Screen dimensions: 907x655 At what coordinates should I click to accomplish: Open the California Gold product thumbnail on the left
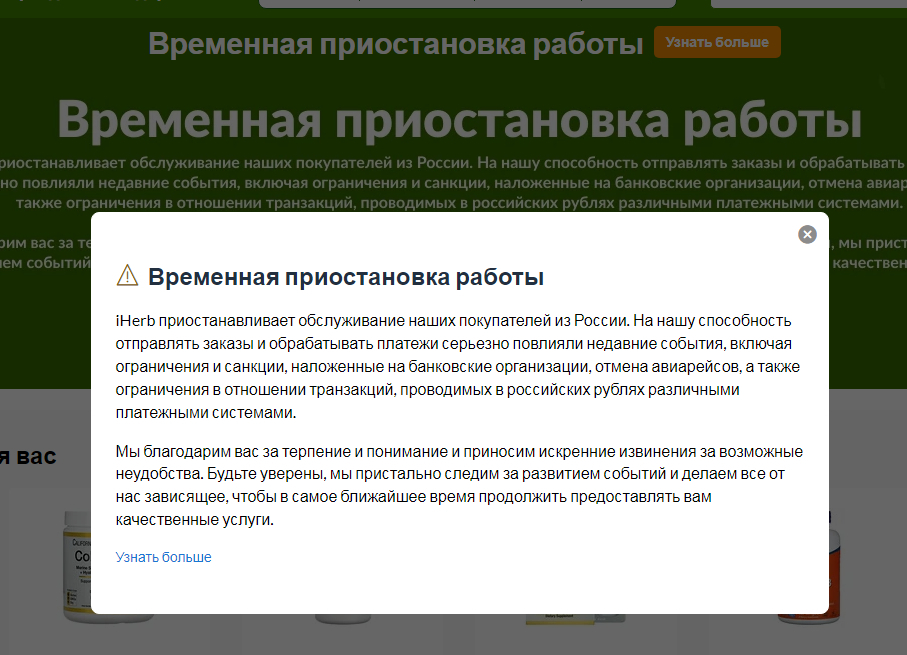pos(77,565)
